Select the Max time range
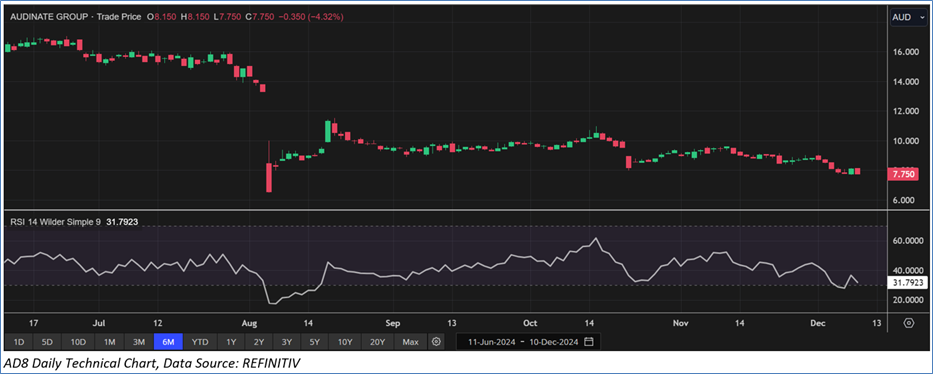This screenshot has width=933, height=374. point(411,342)
